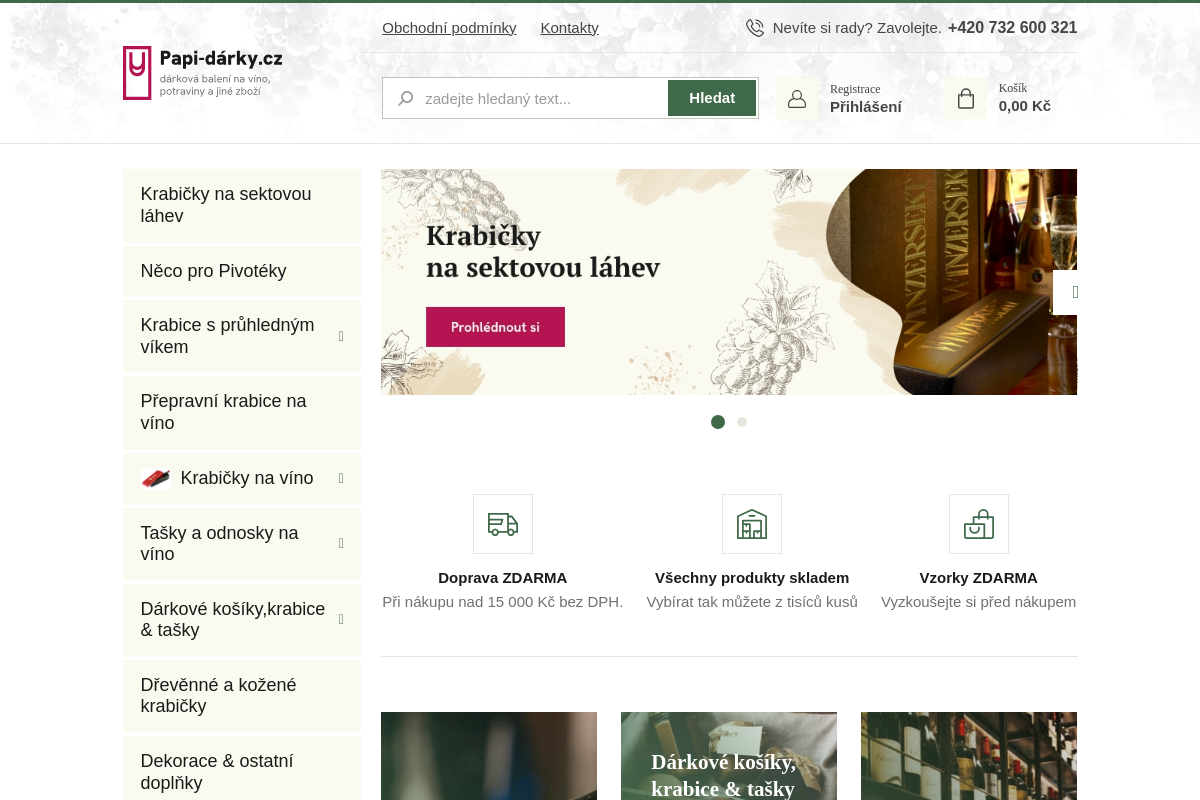Expand the Krabičky na víno category arrow

[341, 479]
